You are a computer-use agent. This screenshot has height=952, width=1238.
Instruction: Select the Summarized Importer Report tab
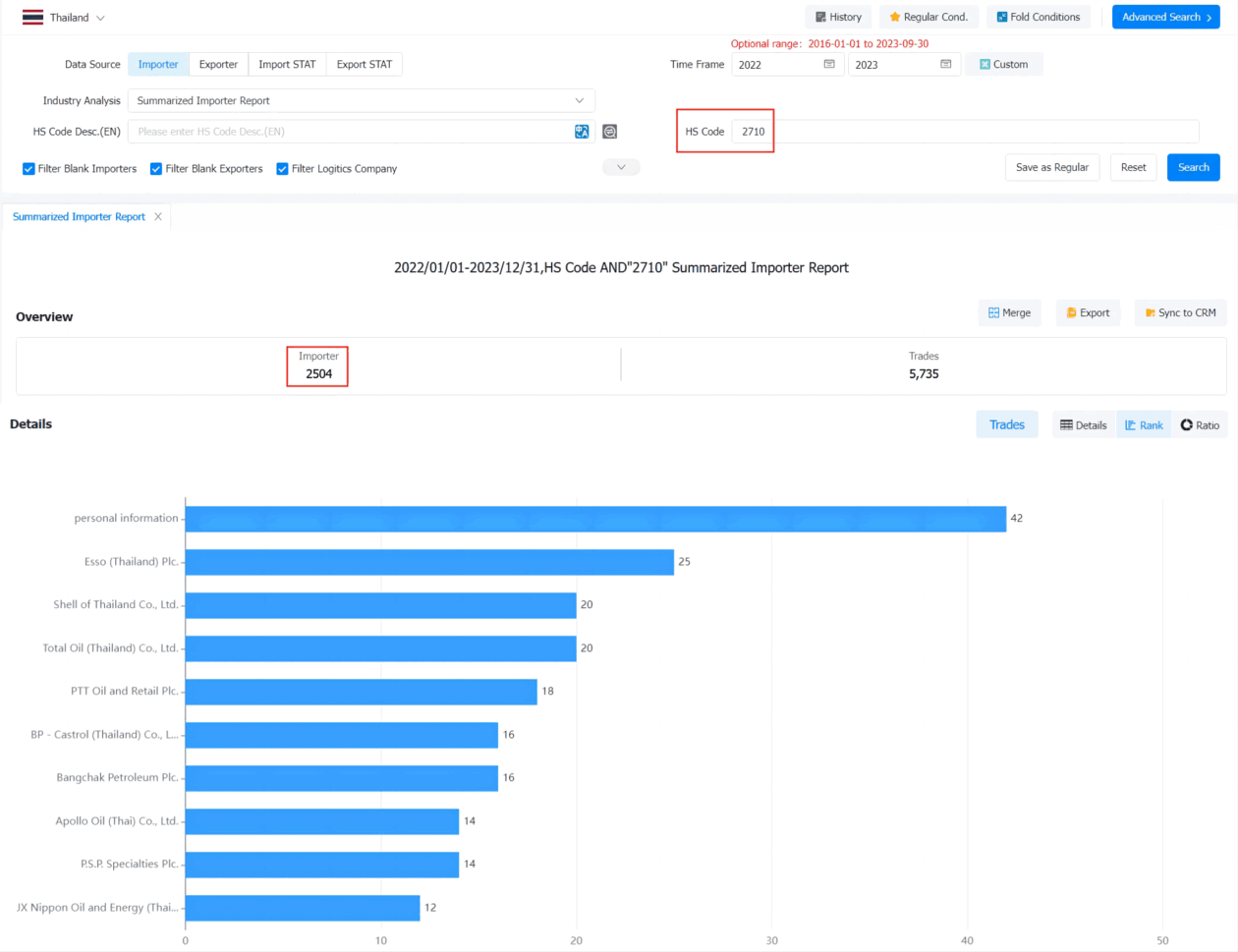coord(79,217)
